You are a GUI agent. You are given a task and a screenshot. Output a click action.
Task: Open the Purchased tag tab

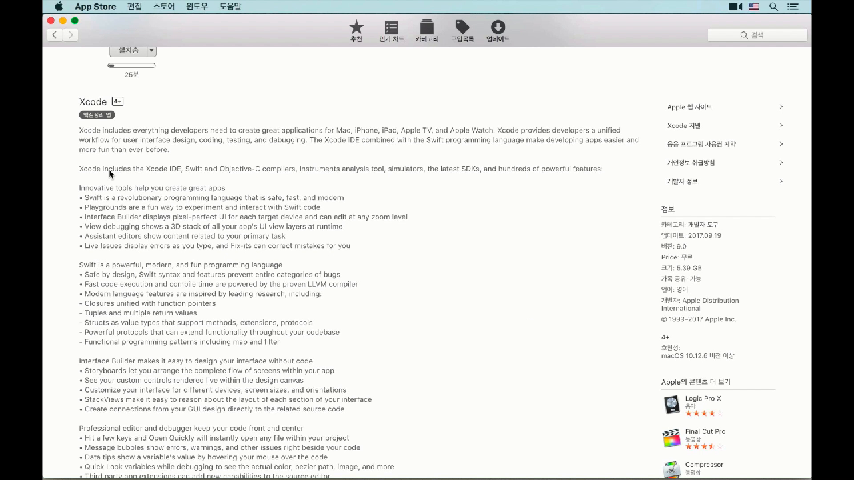pos(462,31)
